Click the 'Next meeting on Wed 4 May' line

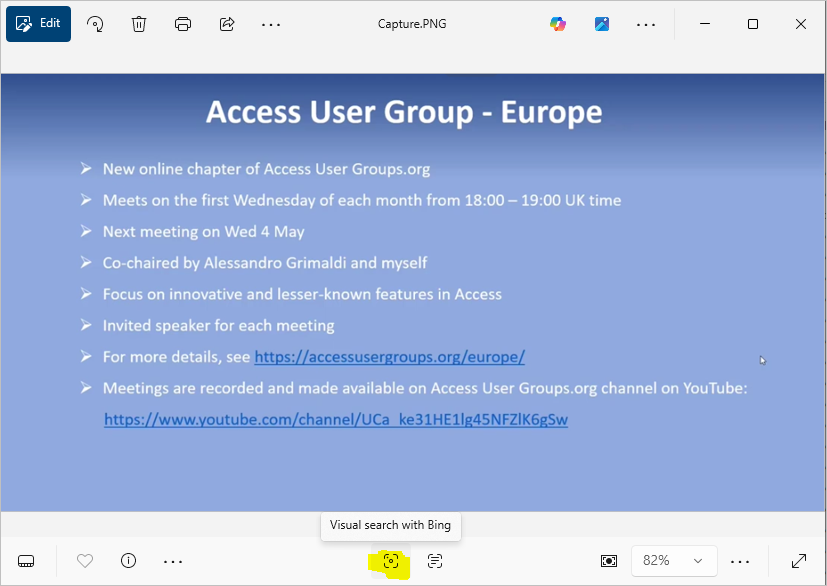pyautogui.click(x=204, y=232)
